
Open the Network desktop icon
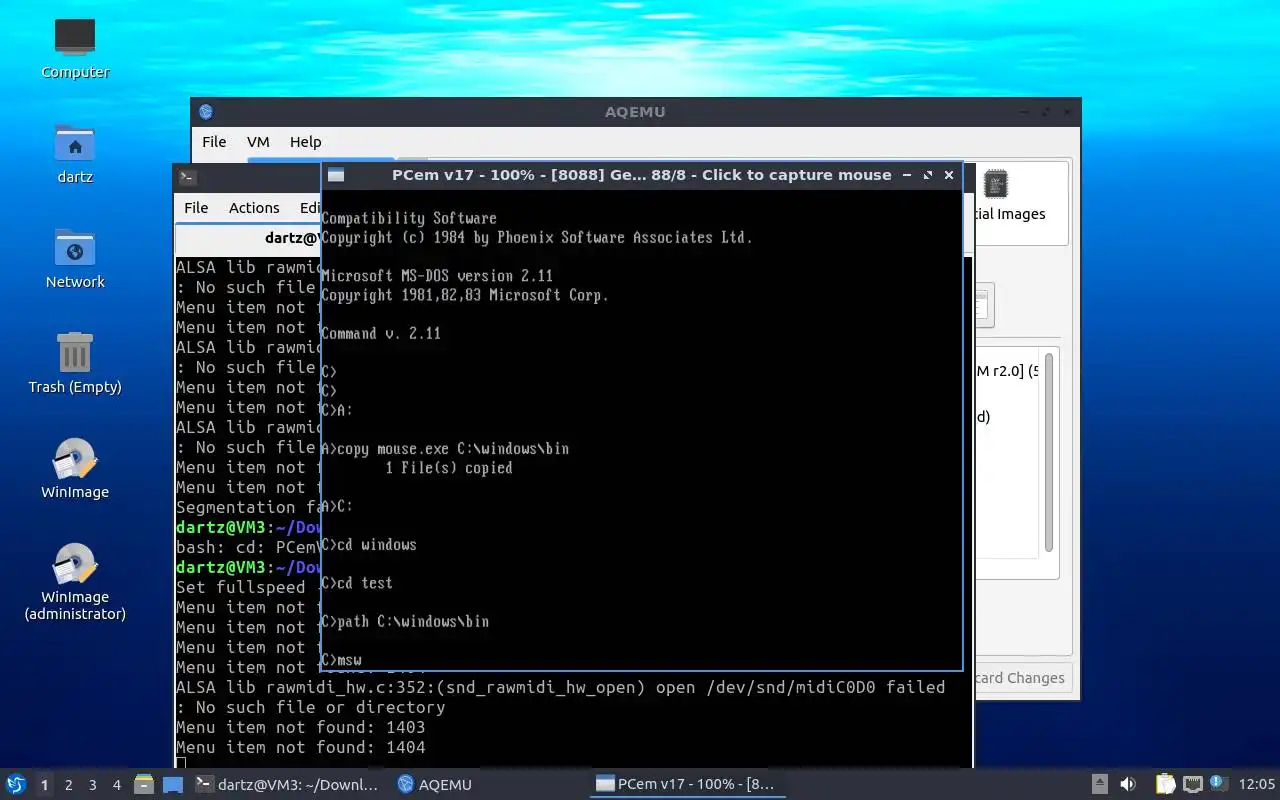coord(75,257)
